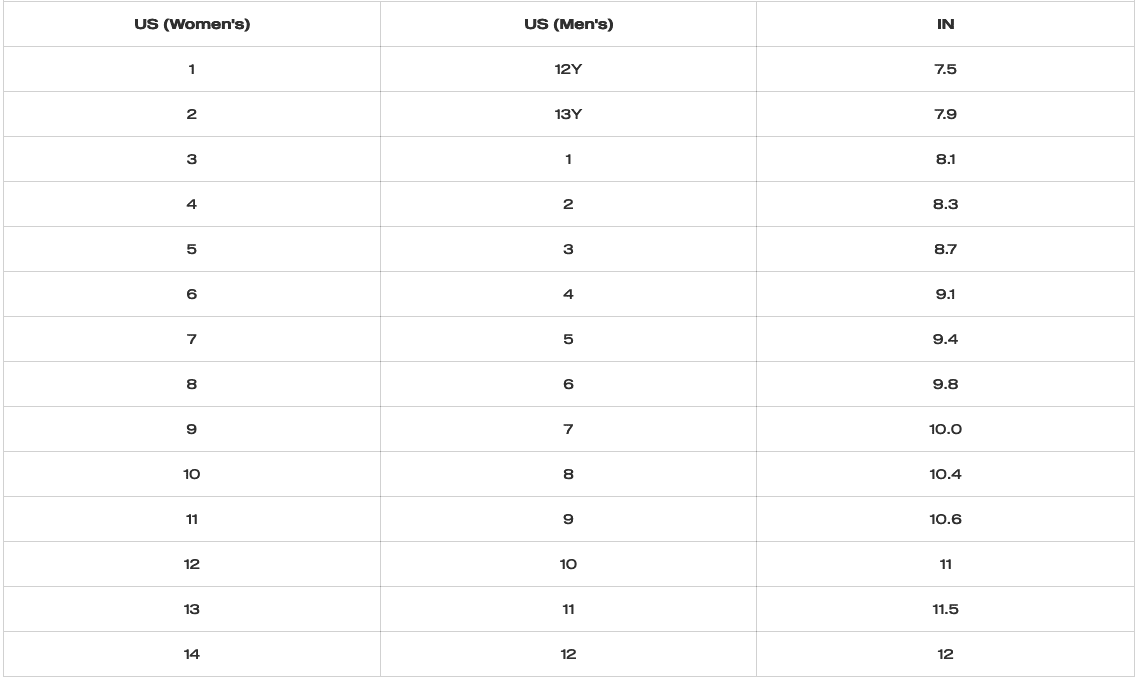
Task: Click the 9.4 inches cell
Action: [x=945, y=339]
